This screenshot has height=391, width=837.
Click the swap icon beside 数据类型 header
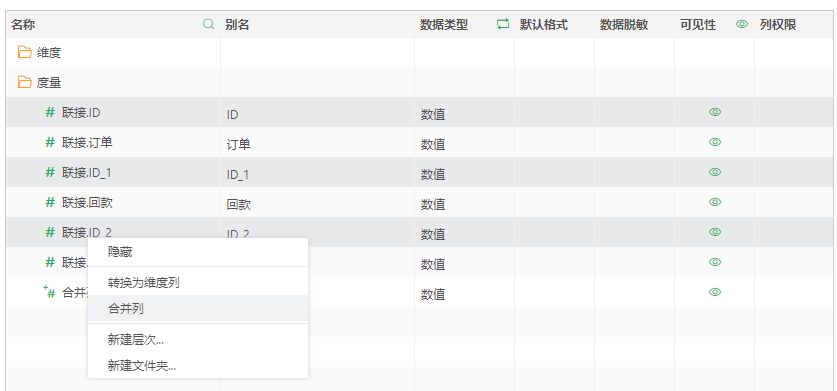502,24
